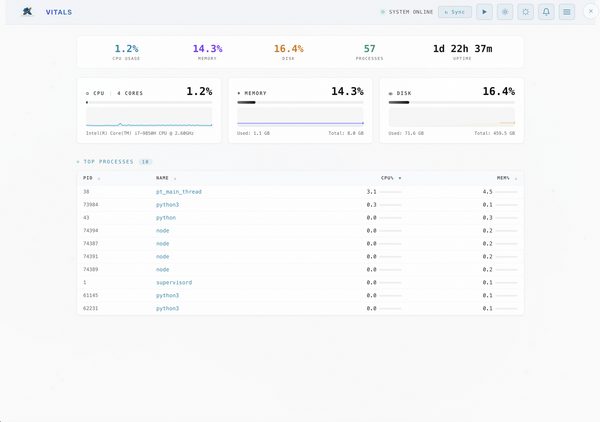600x422 pixels.
Task: Open the node process with PID 74387
Action: tap(163, 244)
